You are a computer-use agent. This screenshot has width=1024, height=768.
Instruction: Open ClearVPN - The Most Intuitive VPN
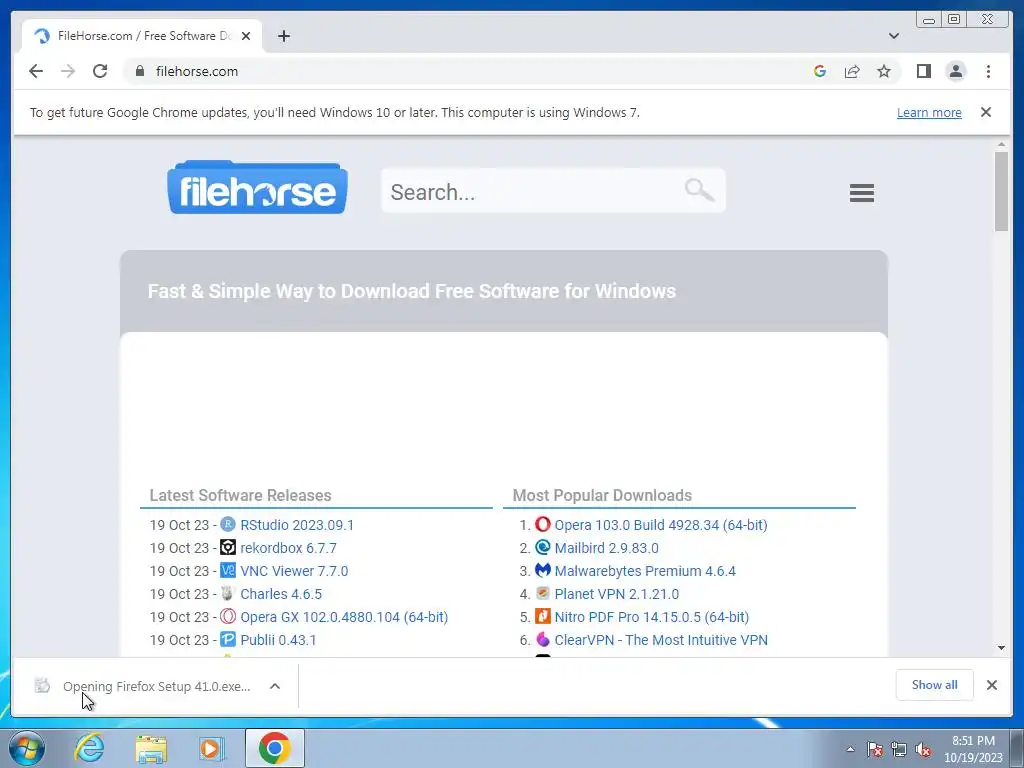coord(661,640)
